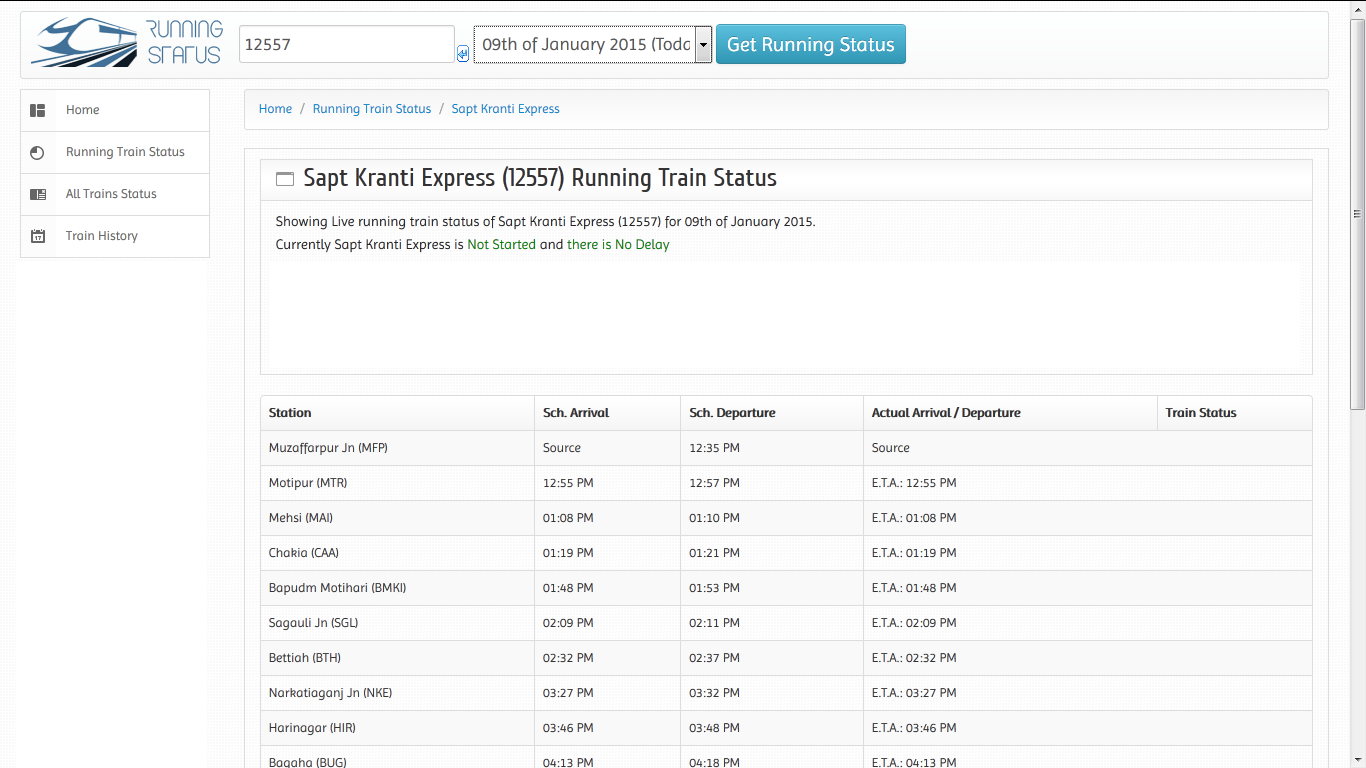
Task: Select the Motipur (MTR) station cell
Action: (397, 483)
